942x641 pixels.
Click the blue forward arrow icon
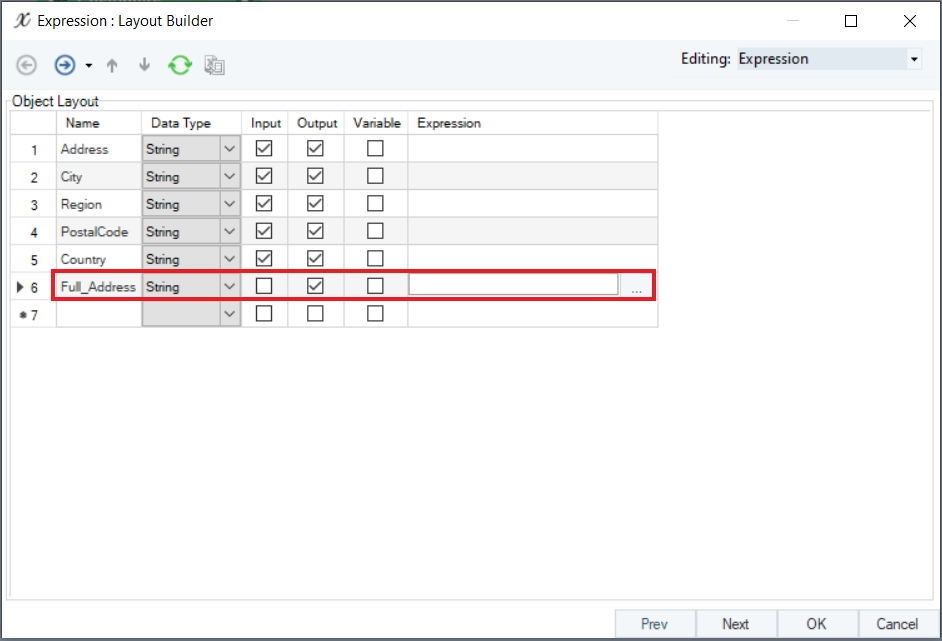pyautogui.click(x=65, y=65)
